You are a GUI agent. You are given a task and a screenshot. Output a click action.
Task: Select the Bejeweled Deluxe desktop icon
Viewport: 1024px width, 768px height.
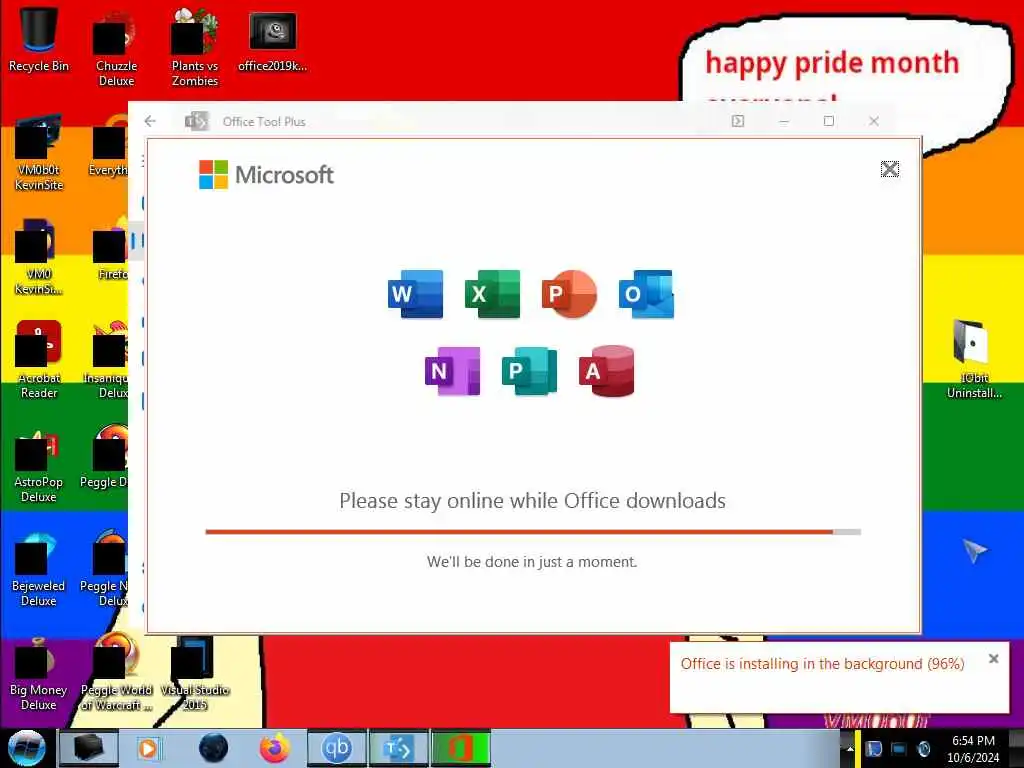(x=39, y=569)
